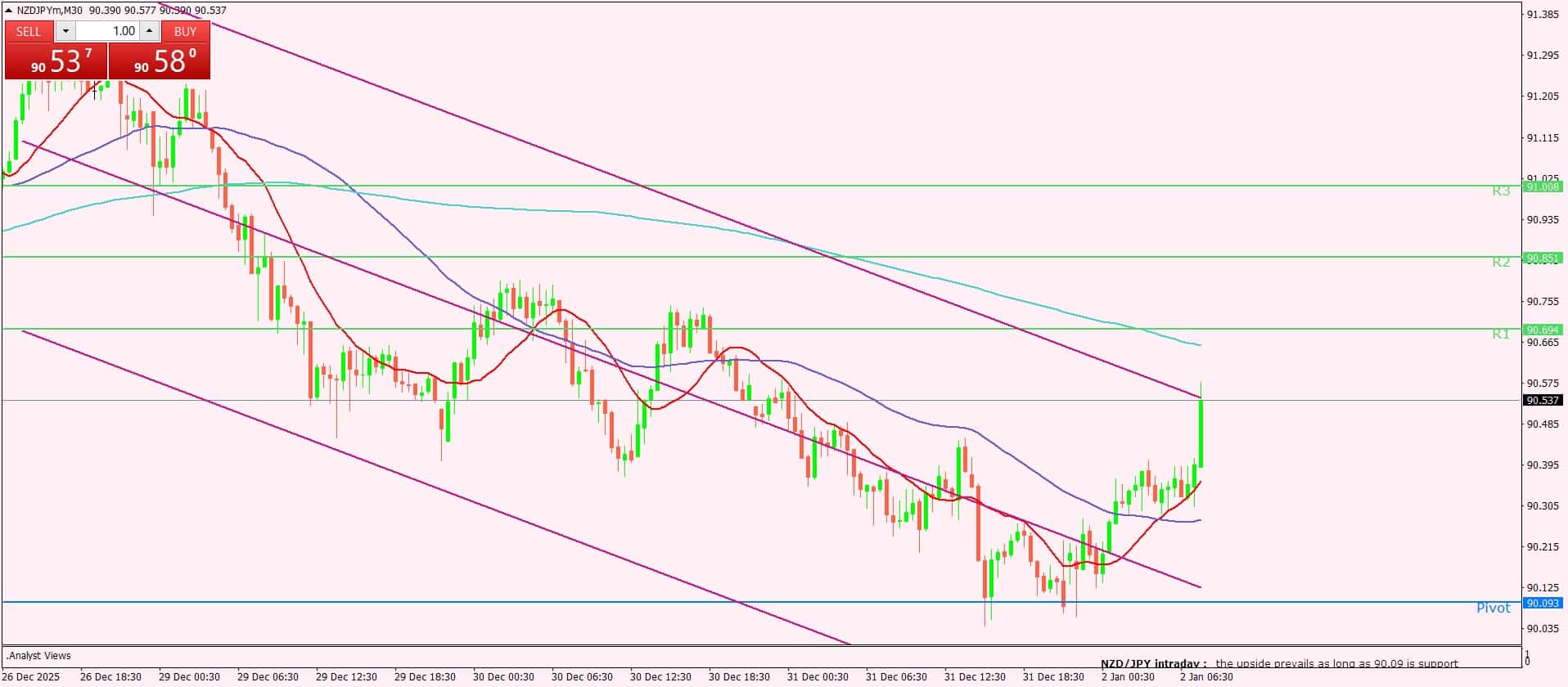The width and height of the screenshot is (1568, 687).
Task: Click the 30 Dec 00:30 time label
Action: click(x=504, y=676)
